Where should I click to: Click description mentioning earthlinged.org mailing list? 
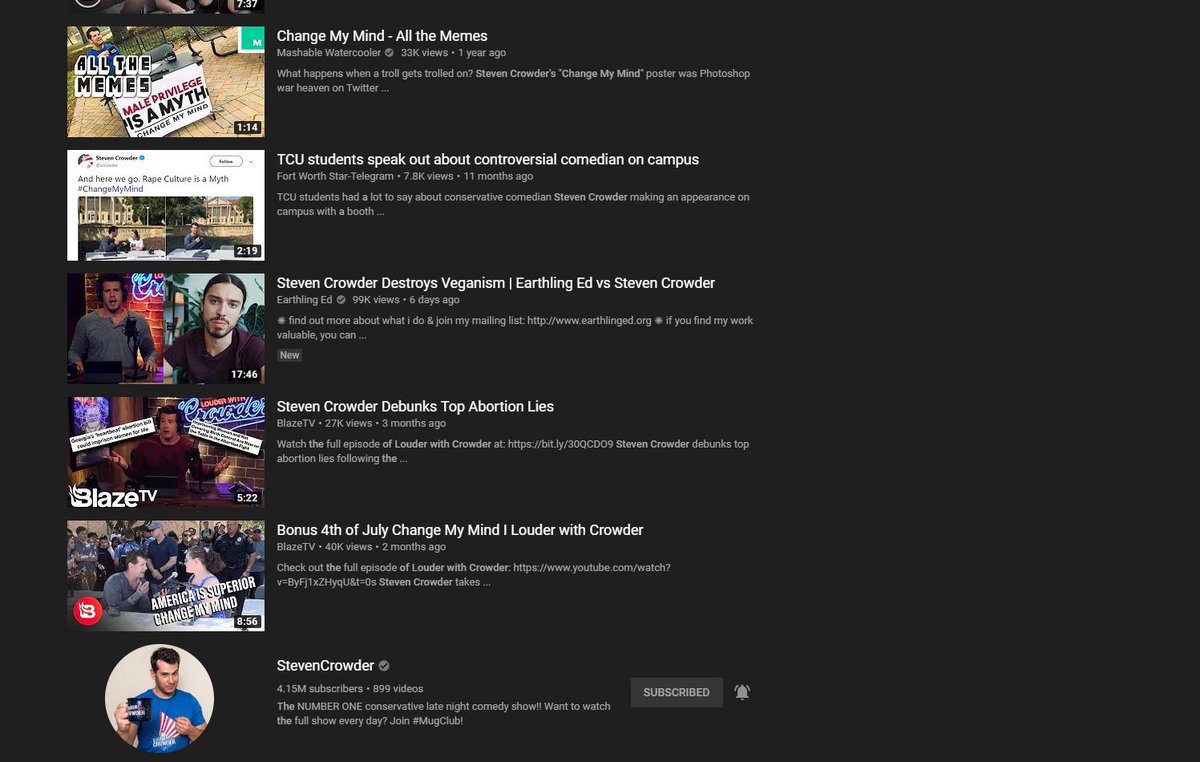pyautogui.click(x=515, y=328)
